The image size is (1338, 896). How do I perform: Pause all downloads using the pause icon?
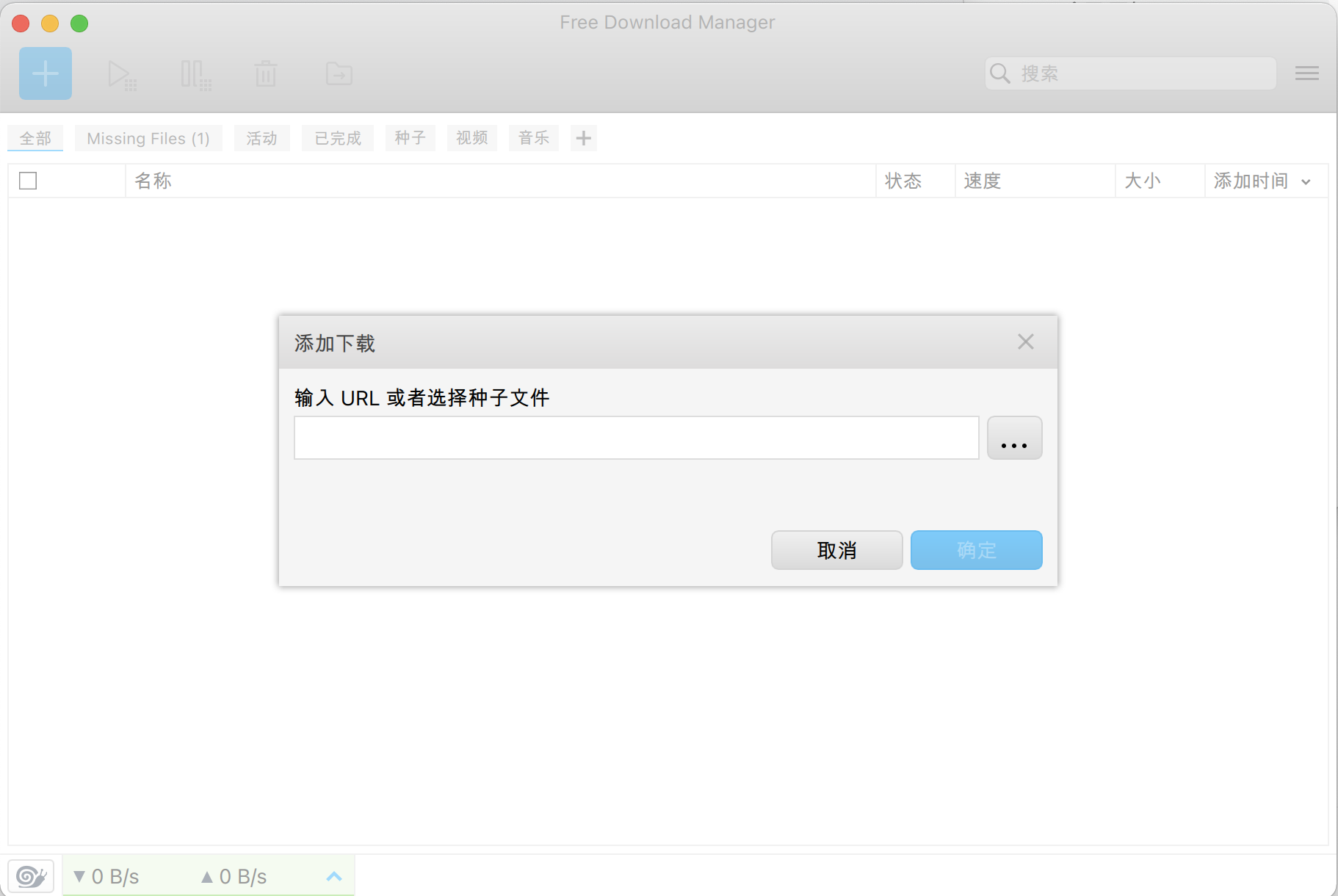click(195, 75)
